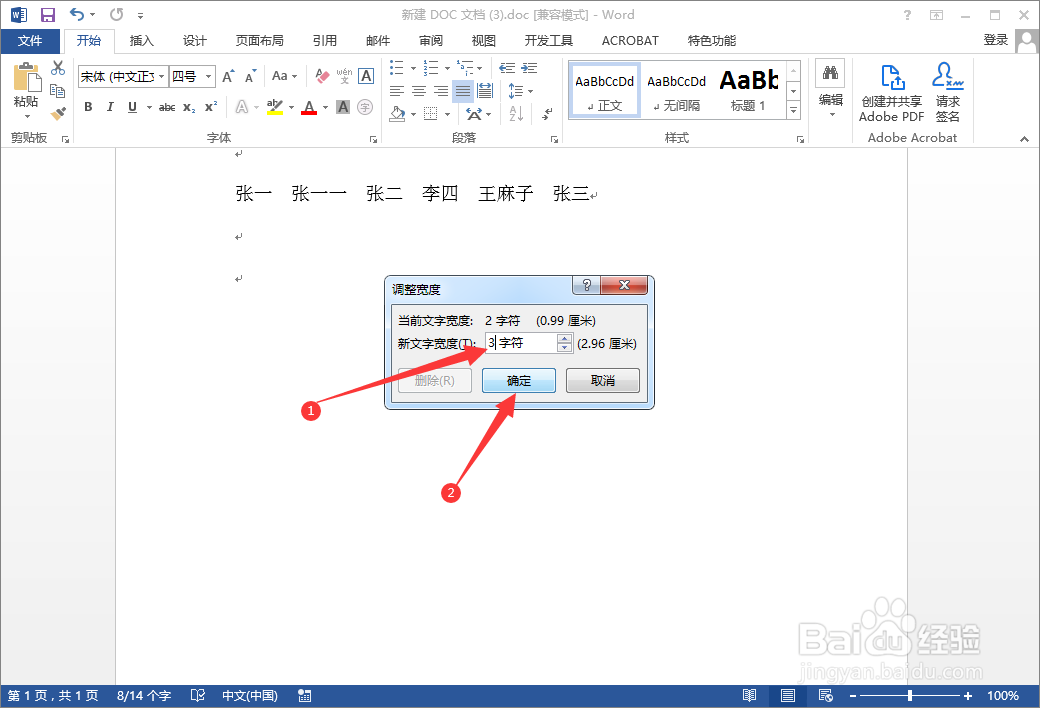This screenshot has width=1040, height=708.
Task: Open the font size dropdown
Action: [x=207, y=75]
